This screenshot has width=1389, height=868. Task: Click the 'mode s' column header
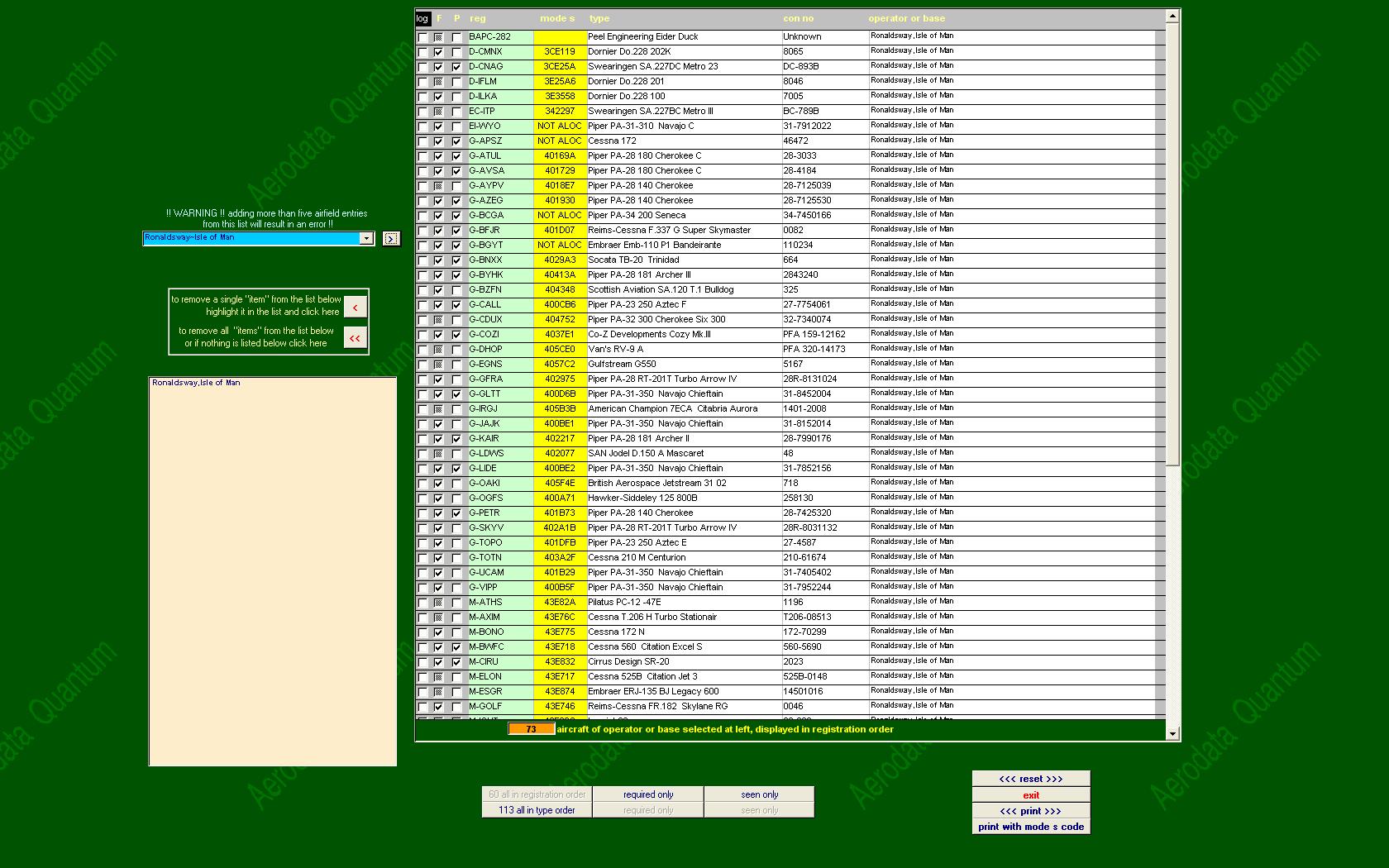pyautogui.click(x=557, y=18)
